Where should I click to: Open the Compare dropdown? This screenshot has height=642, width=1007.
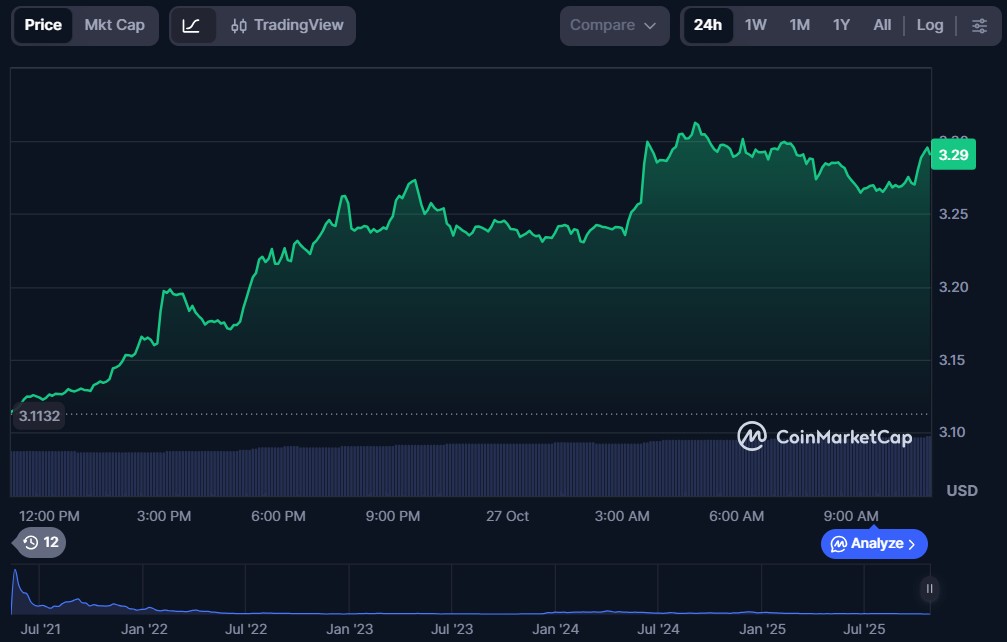pos(614,26)
